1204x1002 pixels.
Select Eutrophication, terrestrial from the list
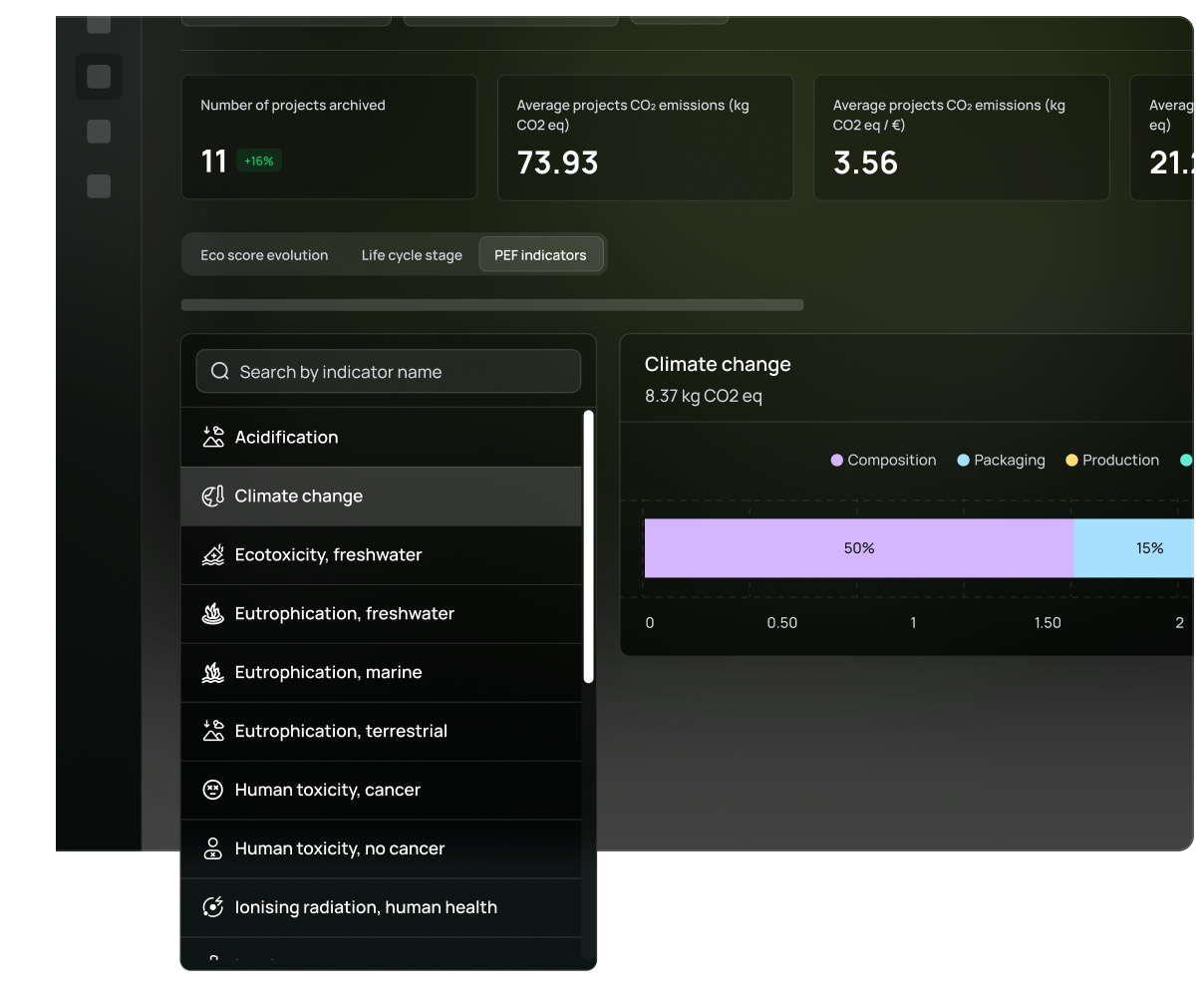pyautogui.click(x=341, y=731)
